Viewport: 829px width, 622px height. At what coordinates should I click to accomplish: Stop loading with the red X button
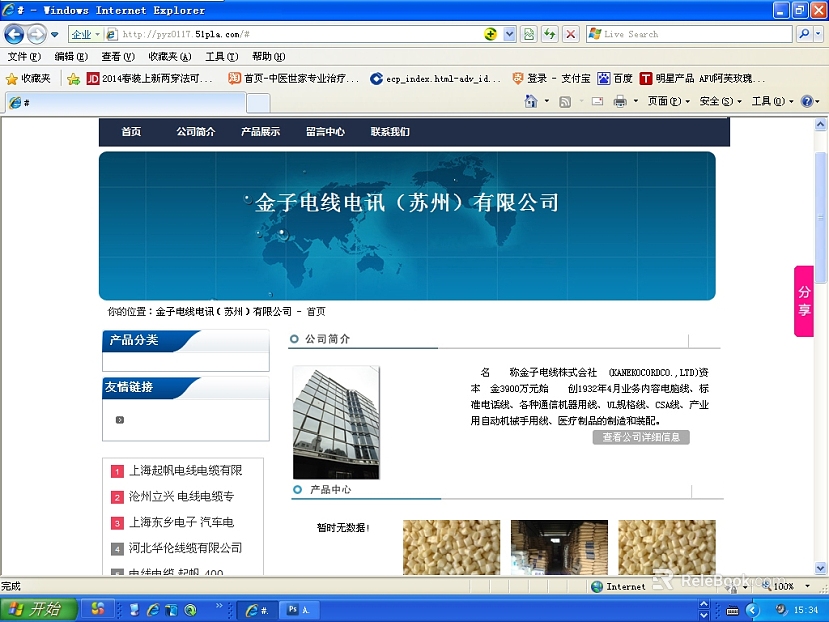point(570,34)
